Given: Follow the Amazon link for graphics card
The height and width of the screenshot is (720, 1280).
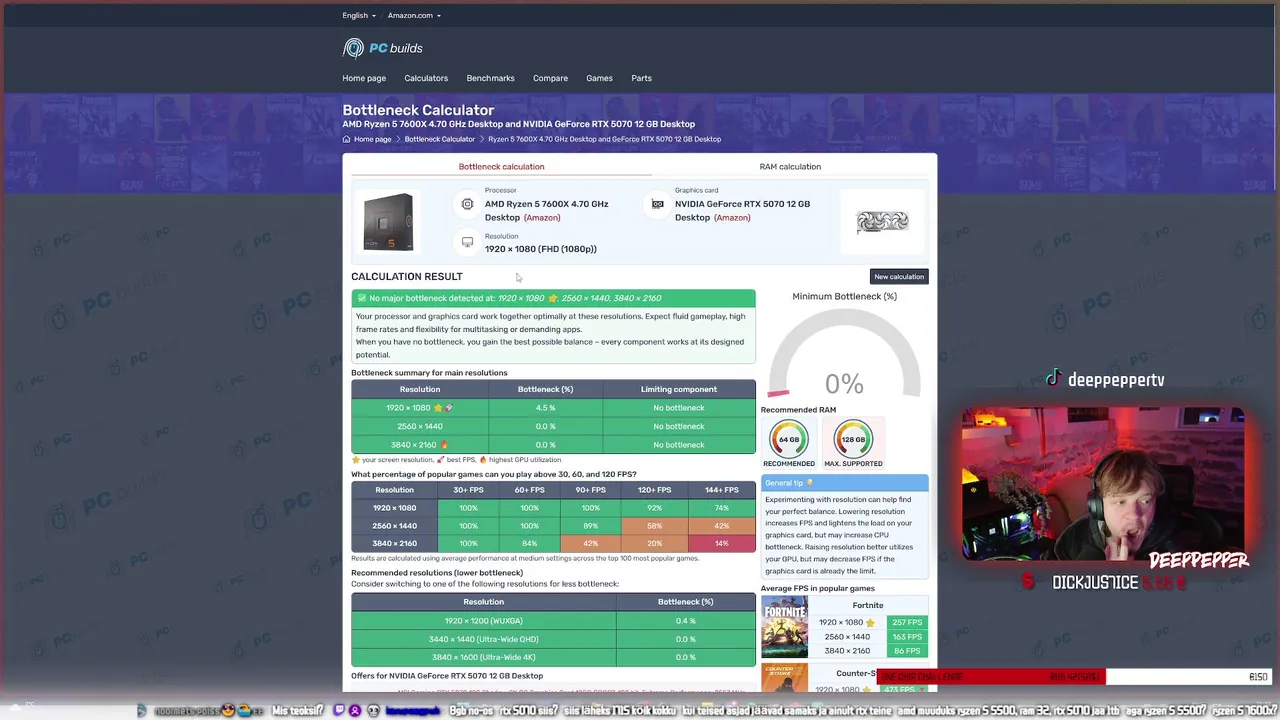Looking at the screenshot, I should (732, 218).
